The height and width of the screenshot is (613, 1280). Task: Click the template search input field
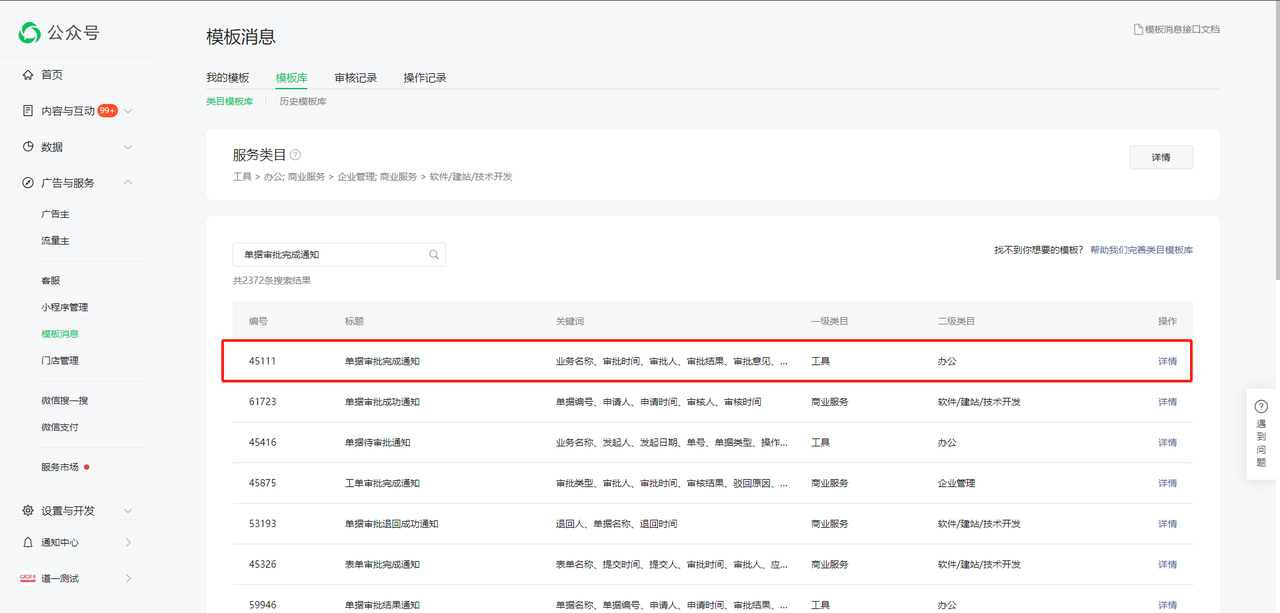tap(330, 255)
